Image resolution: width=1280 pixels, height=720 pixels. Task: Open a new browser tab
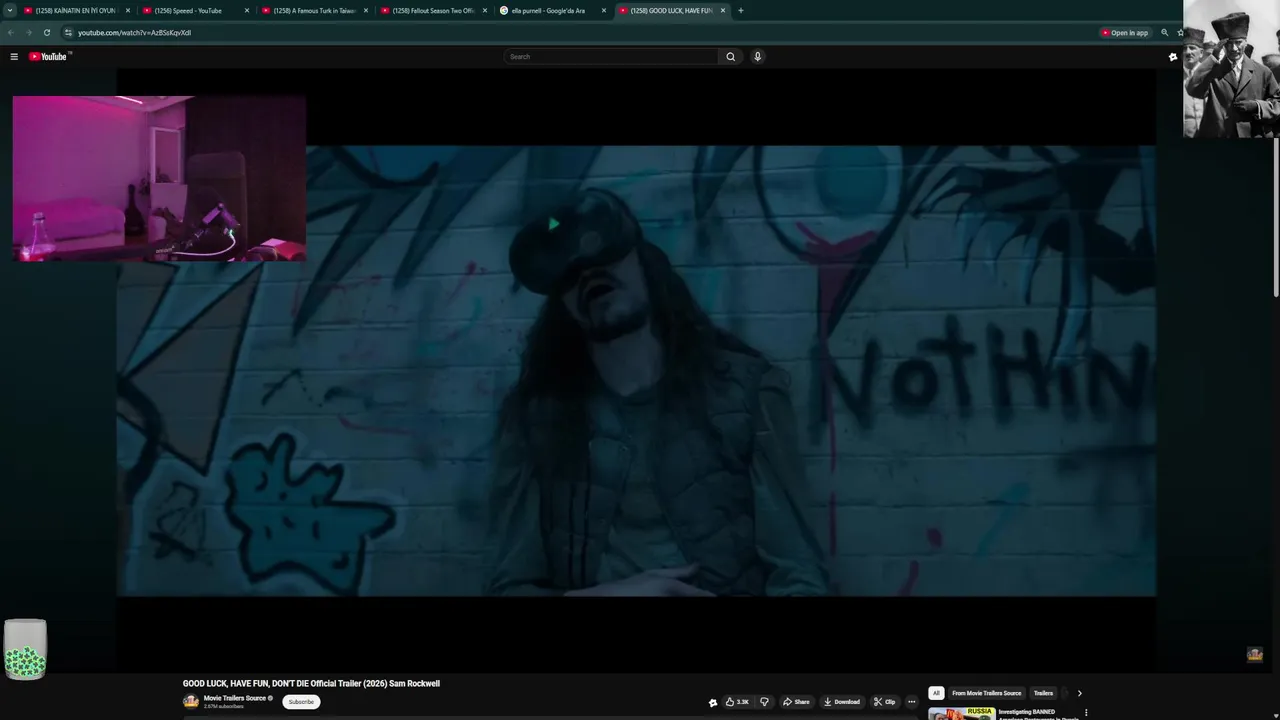[x=740, y=11]
